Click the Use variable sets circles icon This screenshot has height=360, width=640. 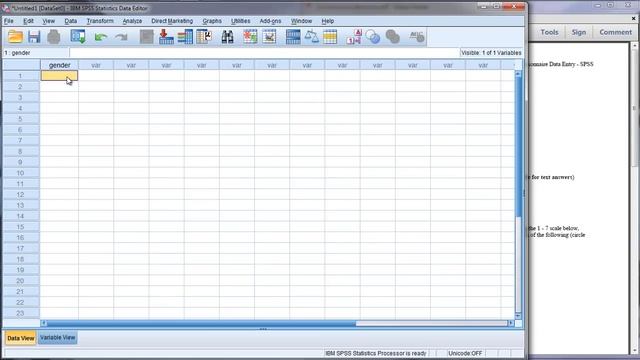pos(373,37)
